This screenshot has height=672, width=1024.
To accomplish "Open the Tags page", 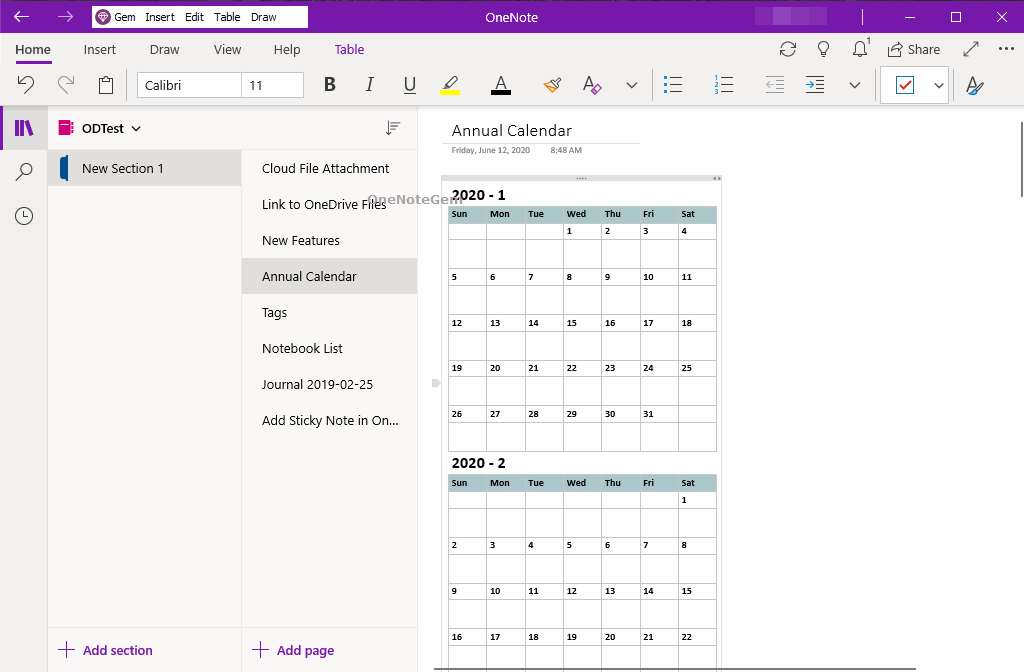I will pos(330,312).
